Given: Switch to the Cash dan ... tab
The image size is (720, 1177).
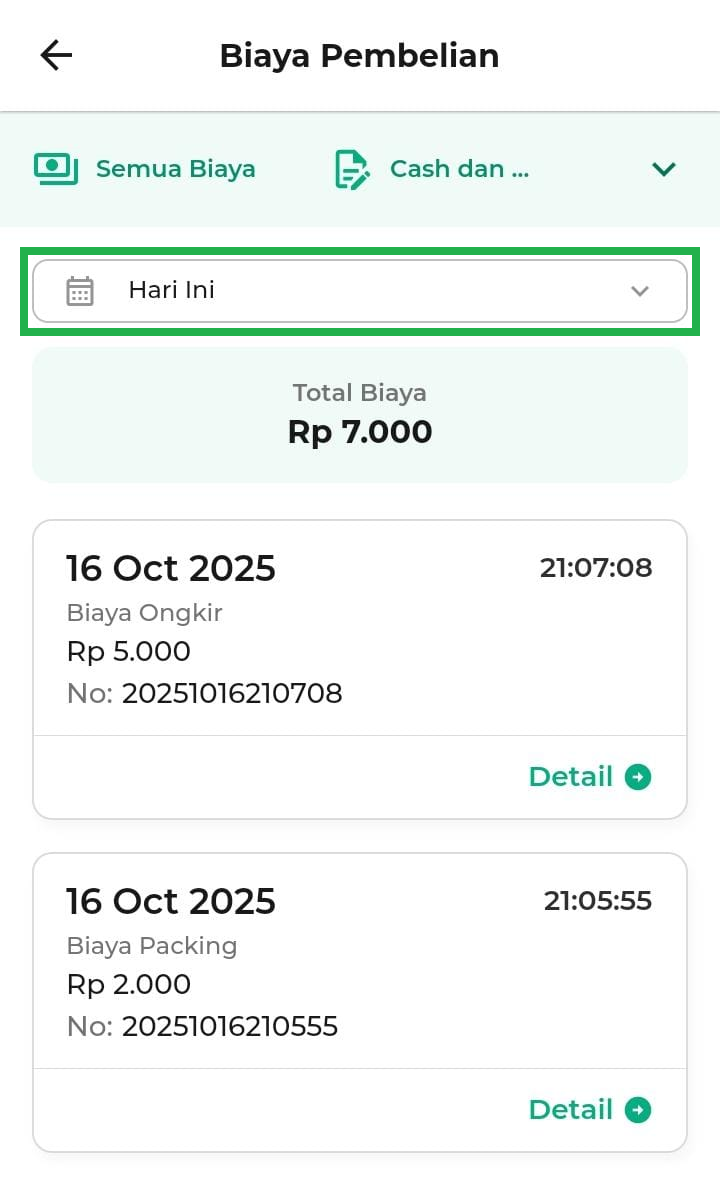Looking at the screenshot, I should [x=459, y=169].
